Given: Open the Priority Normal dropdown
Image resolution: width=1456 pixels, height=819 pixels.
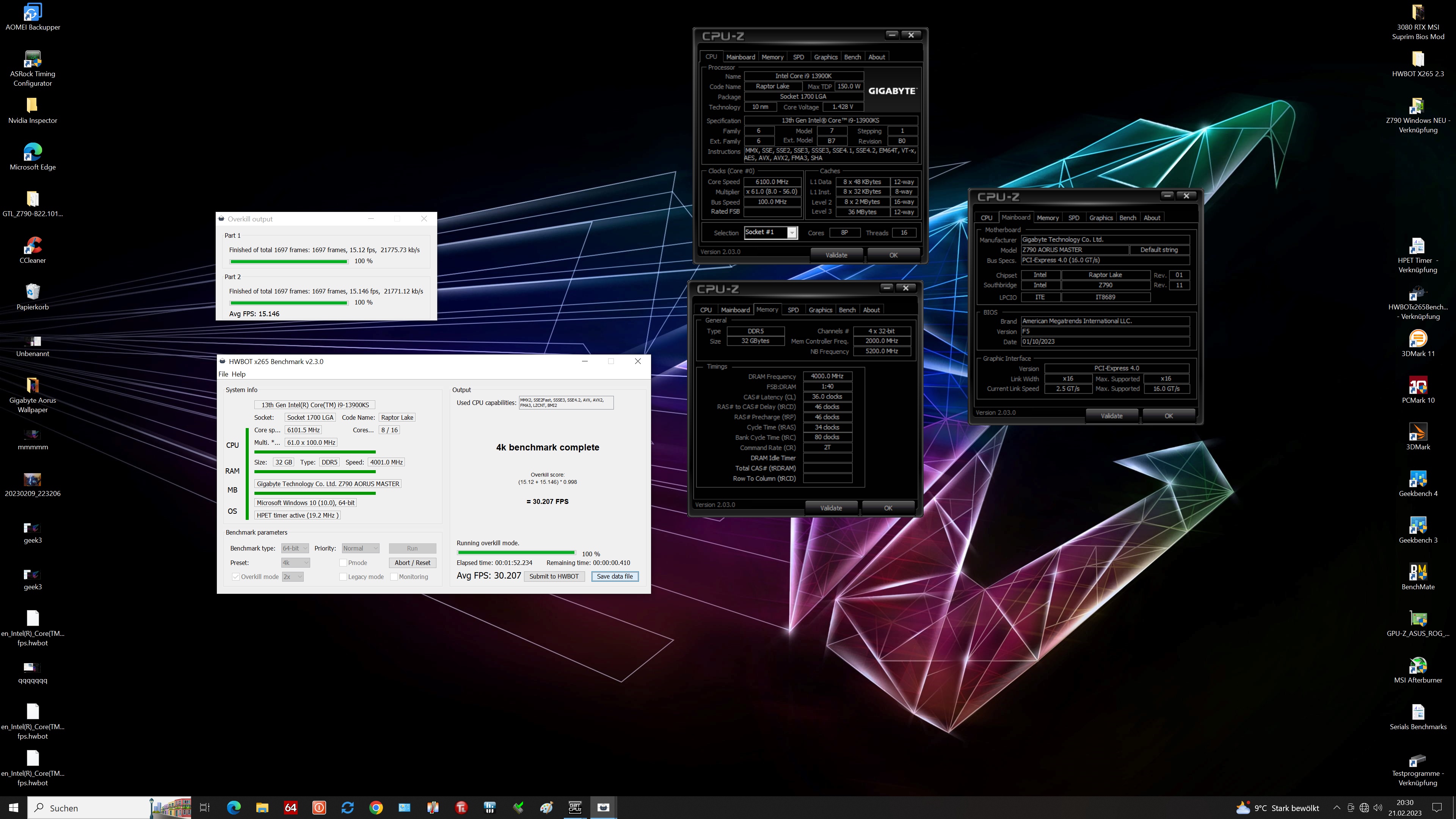Looking at the screenshot, I should tap(361, 548).
